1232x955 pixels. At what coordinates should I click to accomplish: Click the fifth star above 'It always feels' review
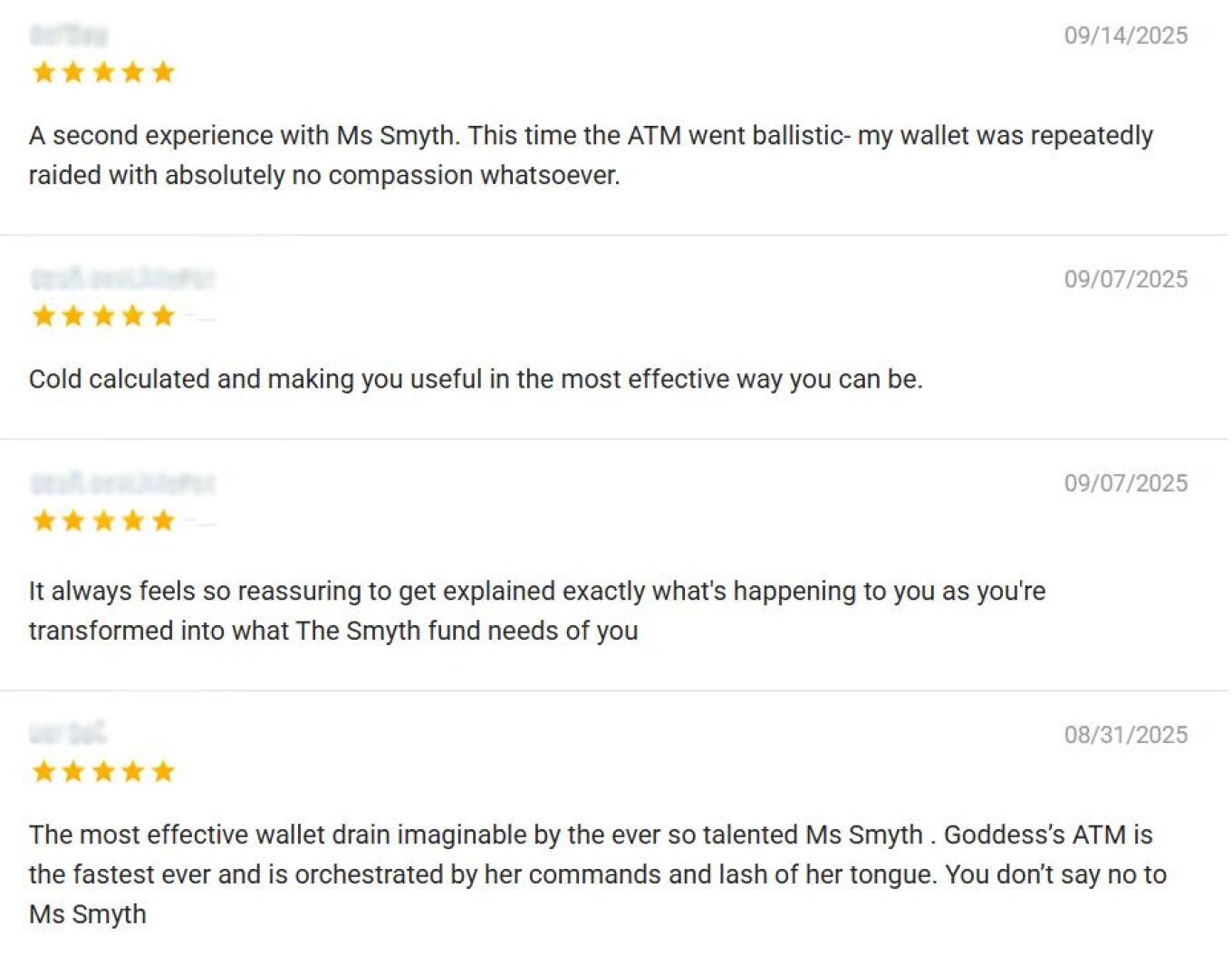point(163,520)
